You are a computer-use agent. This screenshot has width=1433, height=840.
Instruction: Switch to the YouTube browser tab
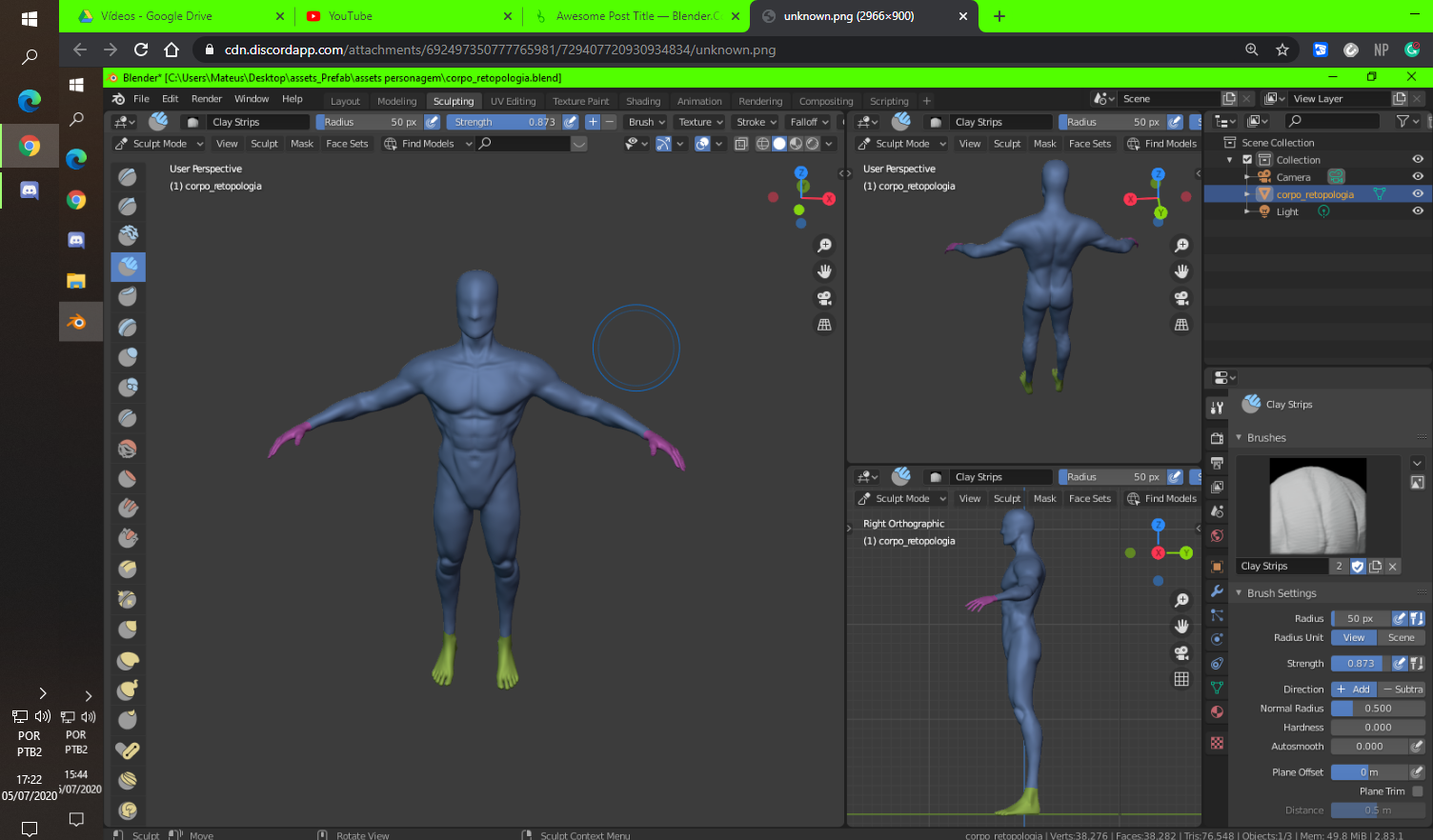coord(411,16)
